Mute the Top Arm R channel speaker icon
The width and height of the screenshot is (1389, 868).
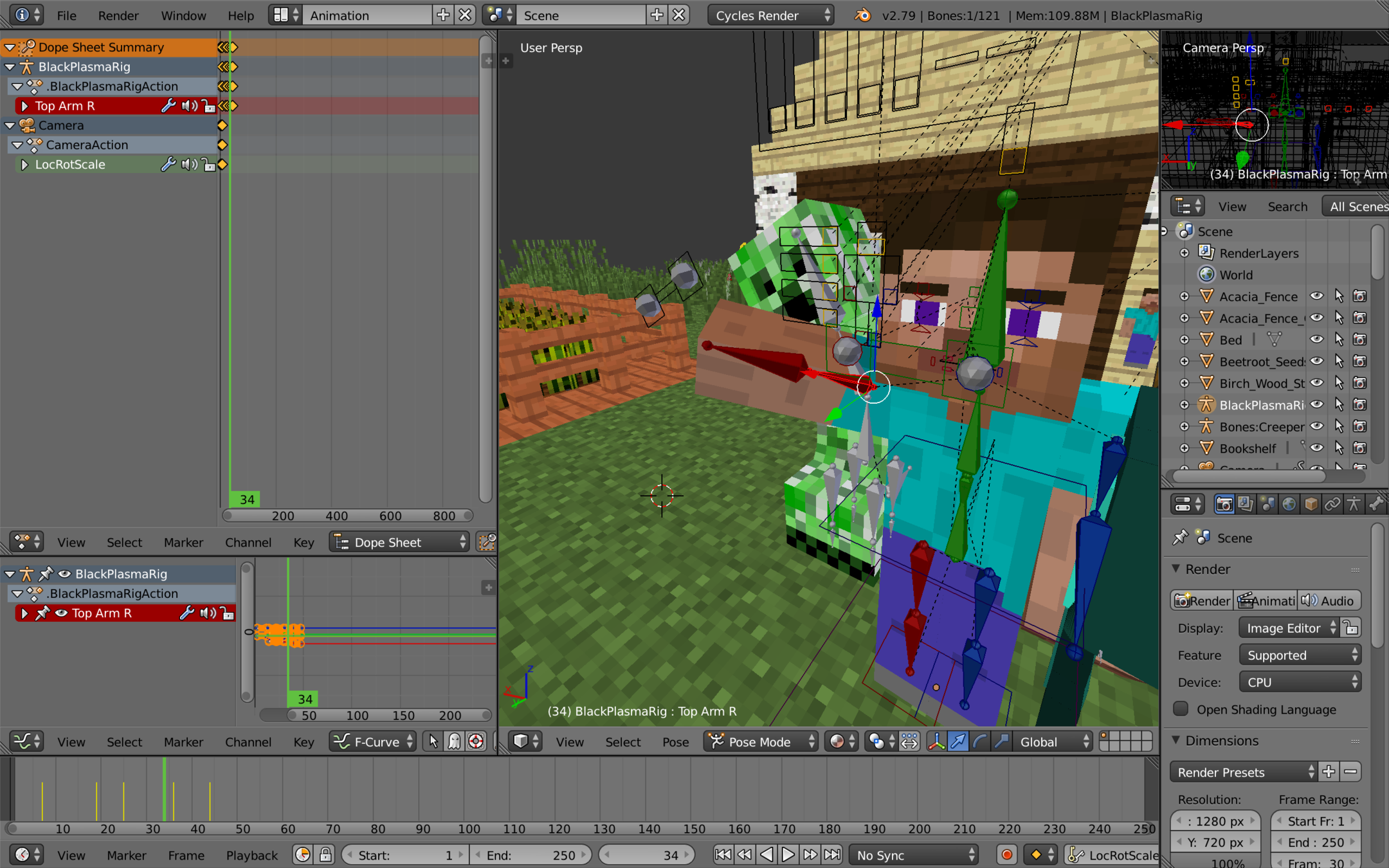pyautogui.click(x=189, y=105)
